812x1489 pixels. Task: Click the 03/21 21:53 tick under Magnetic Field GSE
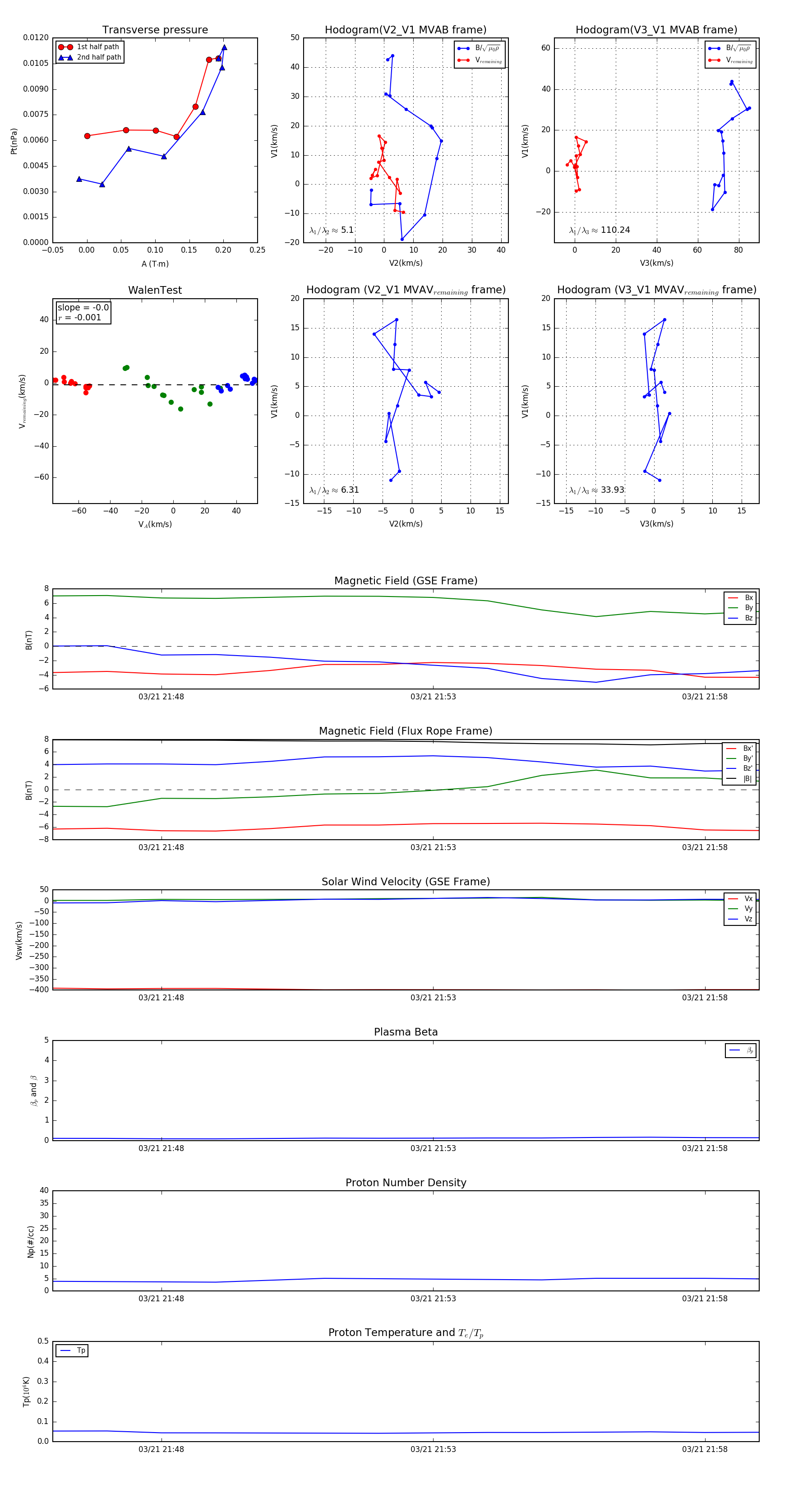(433, 697)
